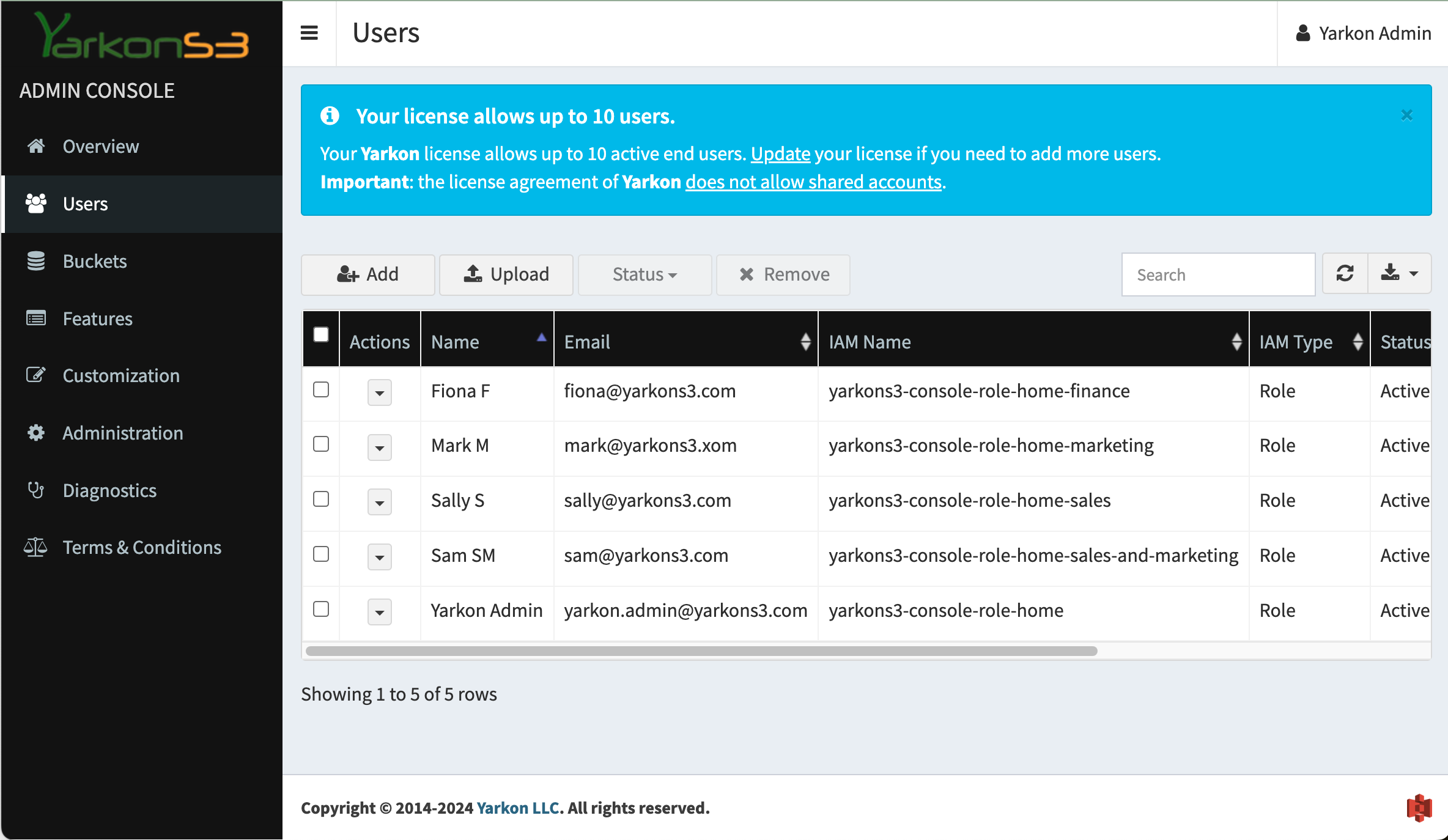Image resolution: width=1448 pixels, height=840 pixels.
Task: Dismiss the license info banner
Action: pyautogui.click(x=1406, y=116)
